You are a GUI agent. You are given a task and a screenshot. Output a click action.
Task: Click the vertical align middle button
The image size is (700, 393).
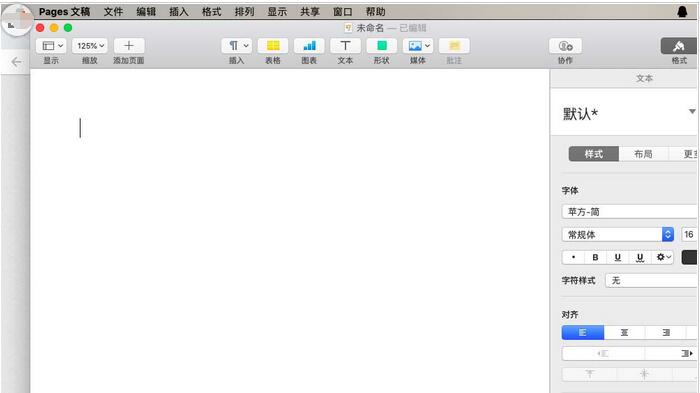pos(644,374)
